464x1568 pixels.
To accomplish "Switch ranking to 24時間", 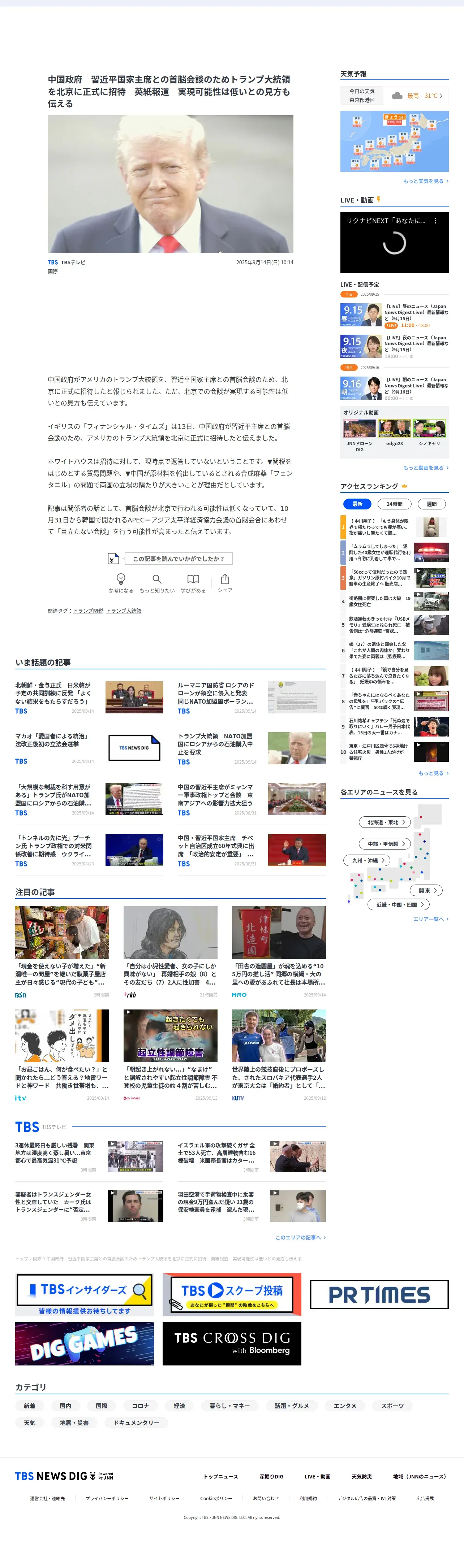I will 395,504.
